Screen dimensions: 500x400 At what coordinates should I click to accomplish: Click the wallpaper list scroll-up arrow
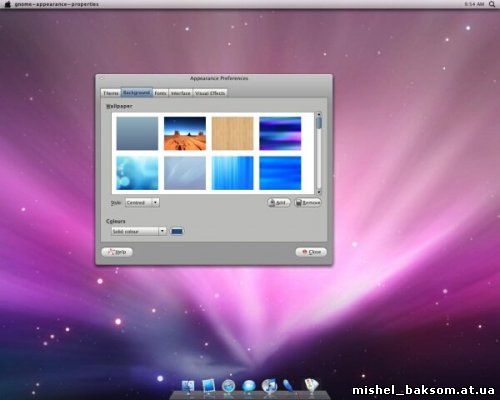point(319,114)
